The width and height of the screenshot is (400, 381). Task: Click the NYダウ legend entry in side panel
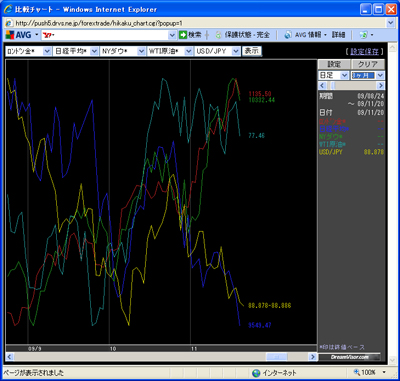coord(352,137)
